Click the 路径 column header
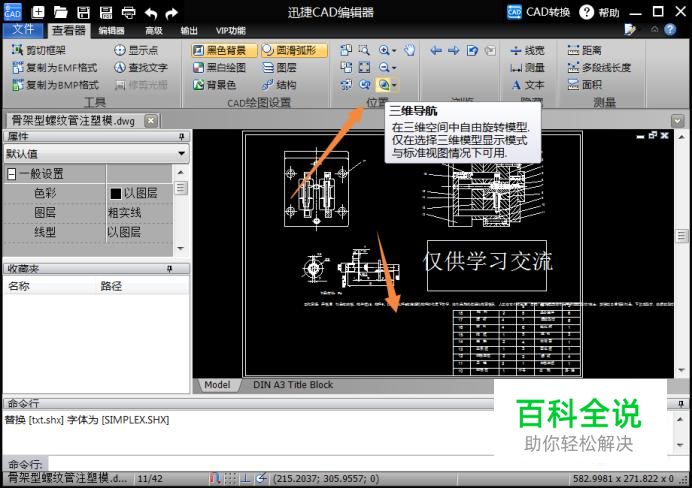This screenshot has height=488, width=692. [111, 286]
